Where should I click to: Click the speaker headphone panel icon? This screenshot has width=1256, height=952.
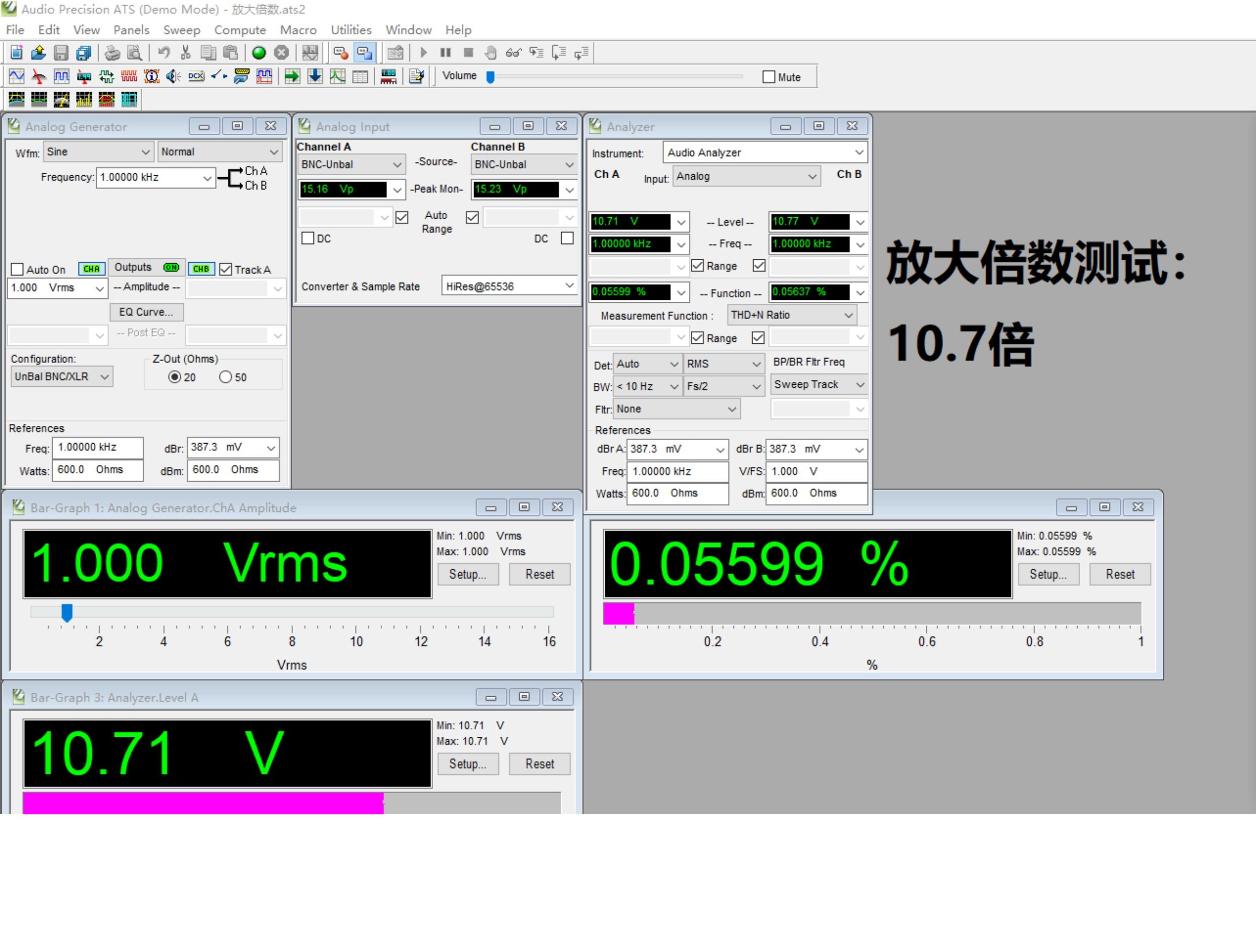pyautogui.click(x=174, y=76)
